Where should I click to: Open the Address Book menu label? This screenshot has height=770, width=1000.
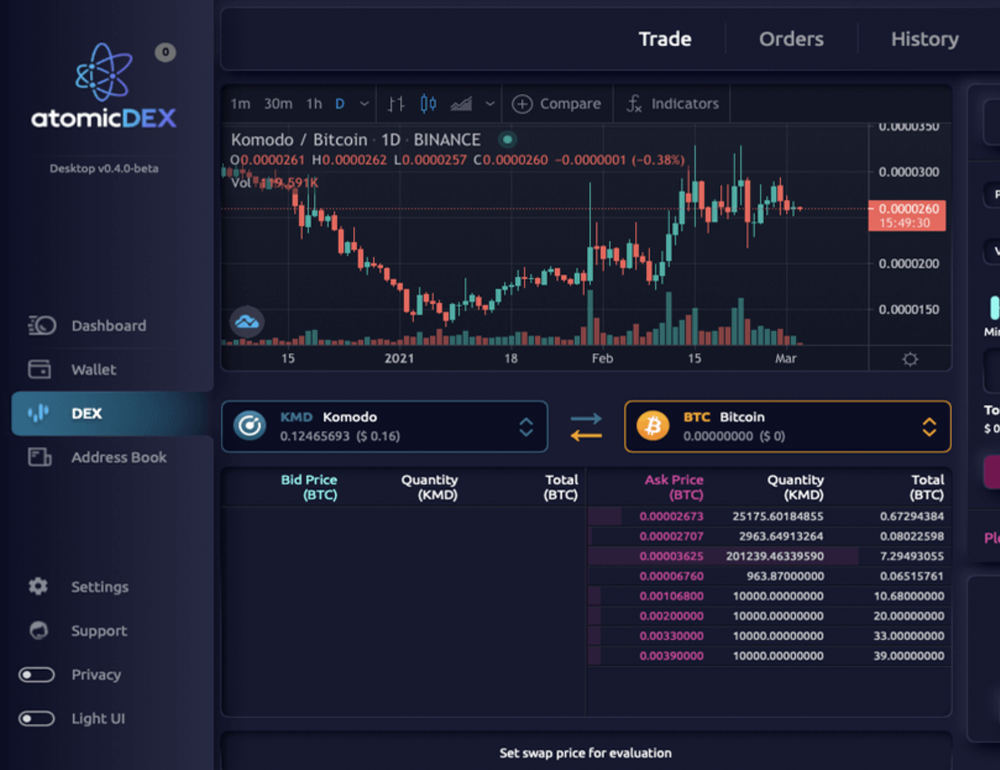[119, 457]
